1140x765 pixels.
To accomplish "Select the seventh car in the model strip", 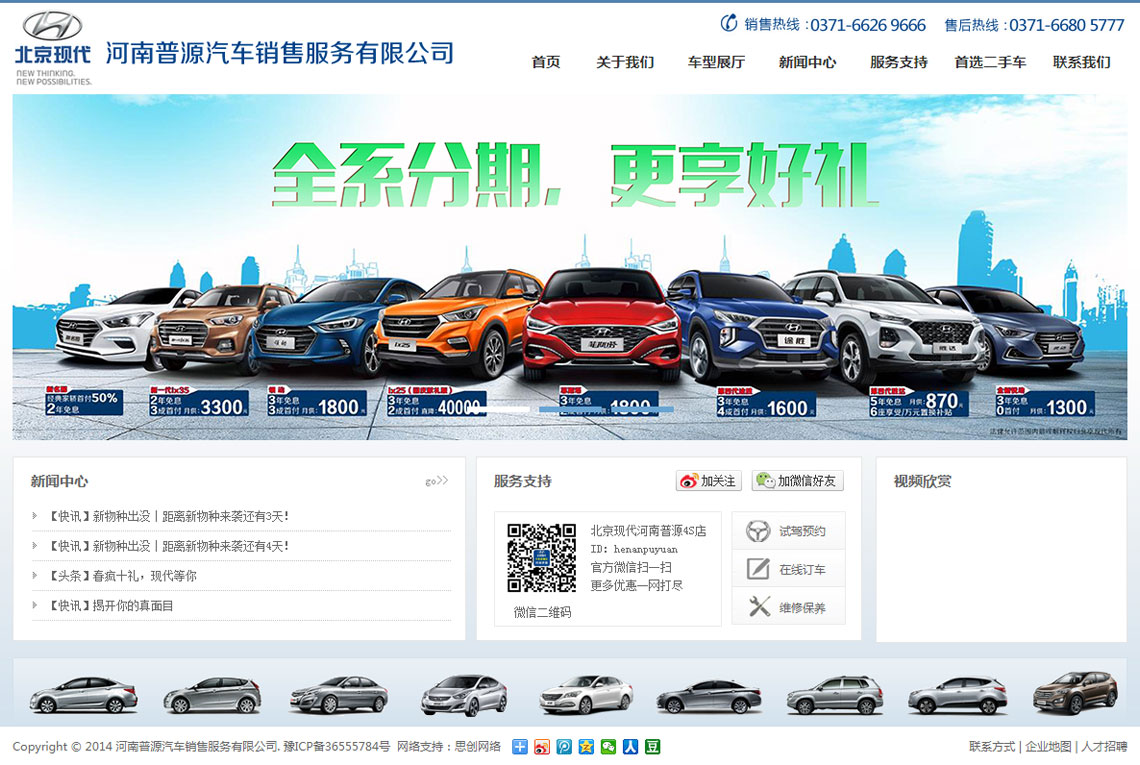I will pyautogui.click(x=835, y=694).
